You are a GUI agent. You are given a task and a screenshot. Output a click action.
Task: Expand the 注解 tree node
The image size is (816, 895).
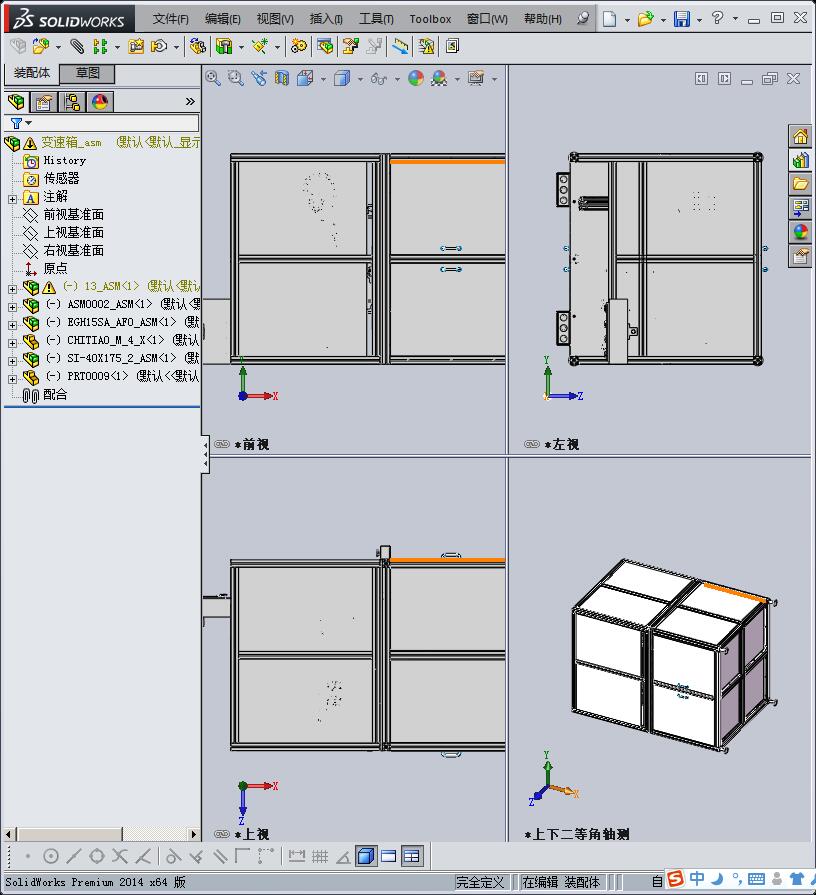point(13,199)
